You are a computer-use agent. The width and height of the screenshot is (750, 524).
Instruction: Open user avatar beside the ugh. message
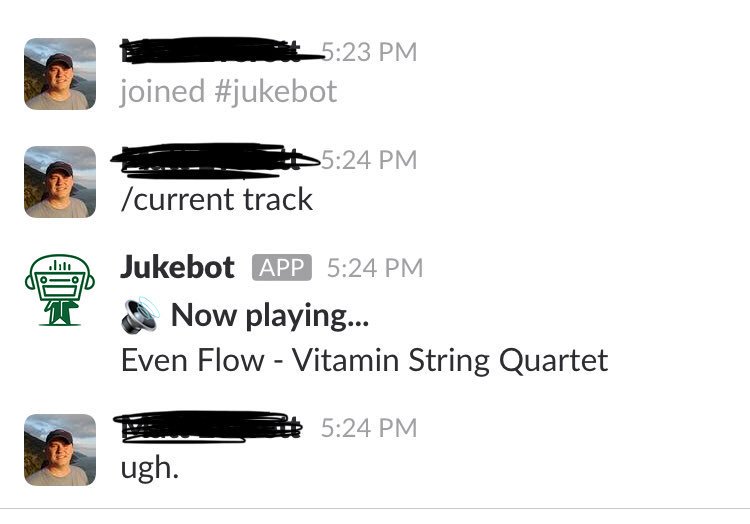[x=60, y=449]
